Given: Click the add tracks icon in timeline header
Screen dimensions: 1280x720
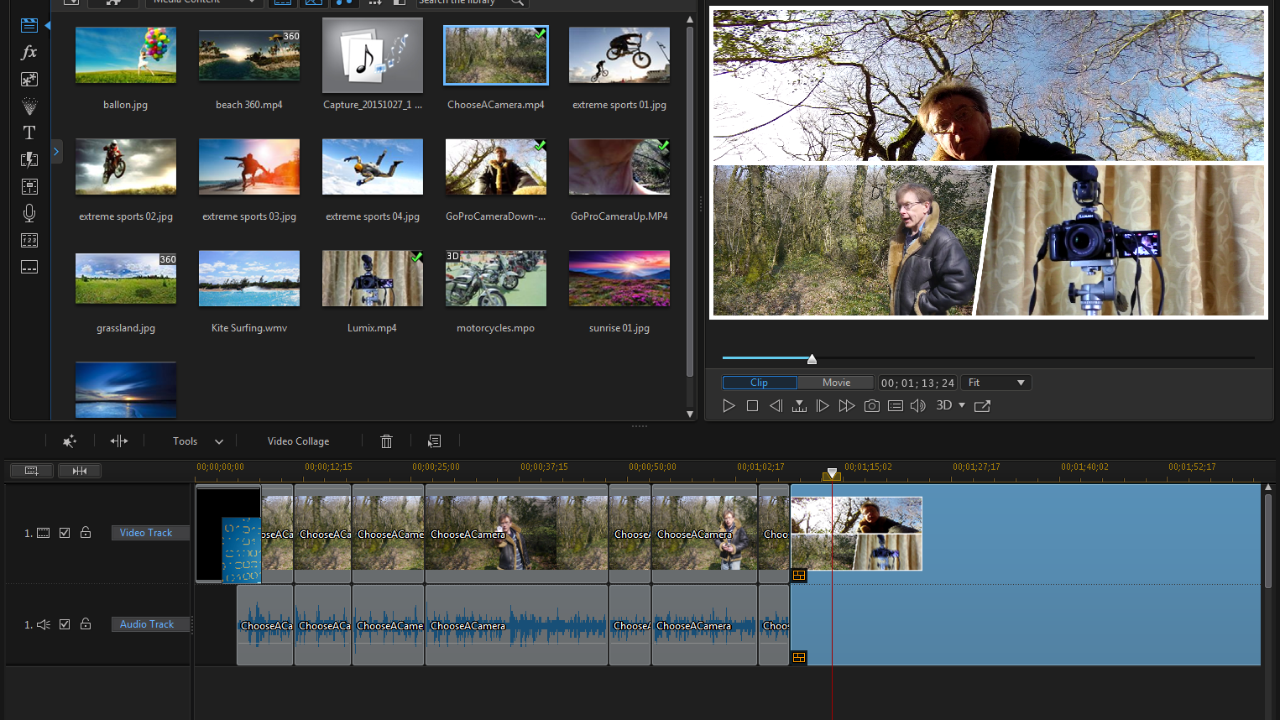Looking at the screenshot, I should click(x=31, y=471).
